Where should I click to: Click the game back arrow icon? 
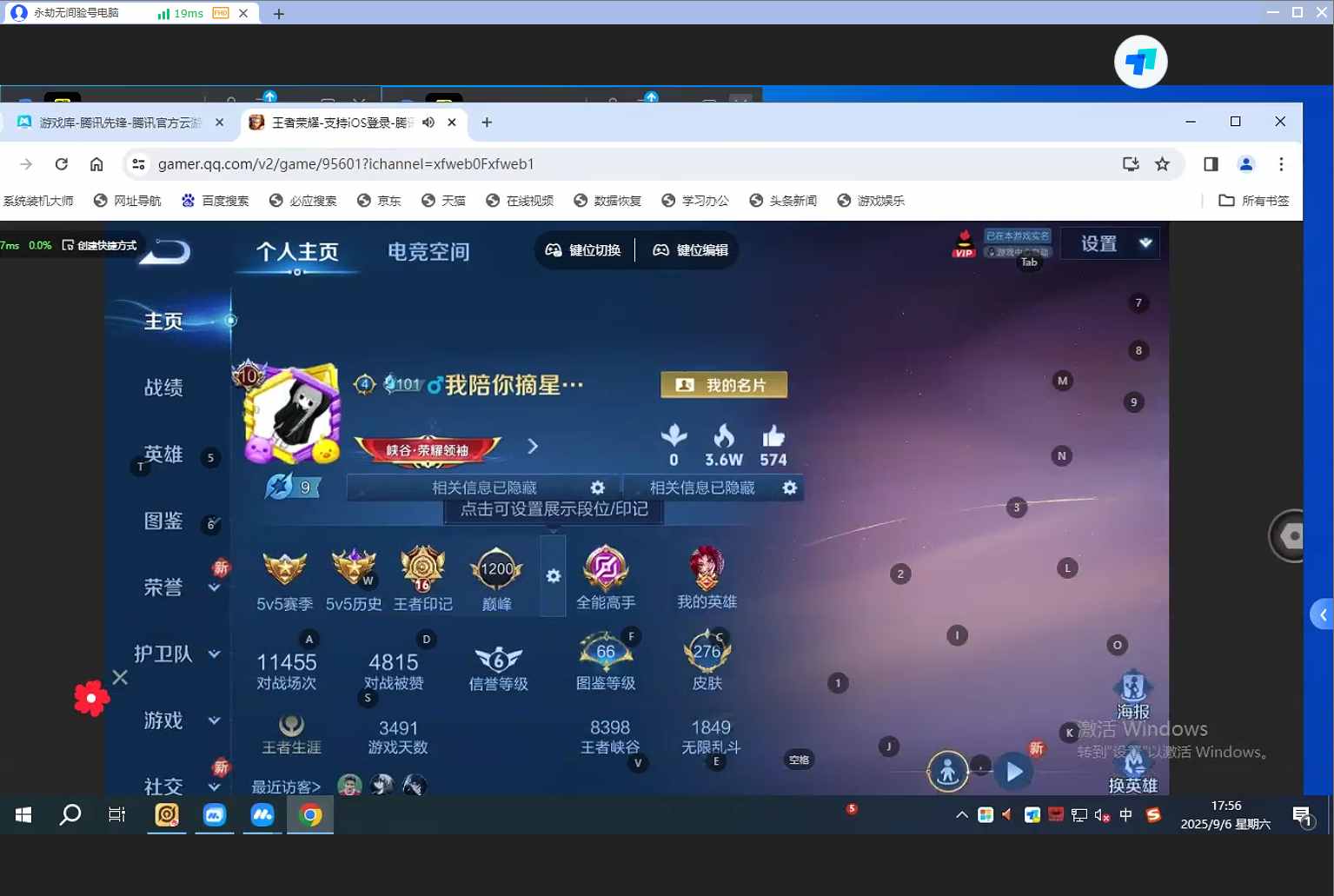(165, 251)
